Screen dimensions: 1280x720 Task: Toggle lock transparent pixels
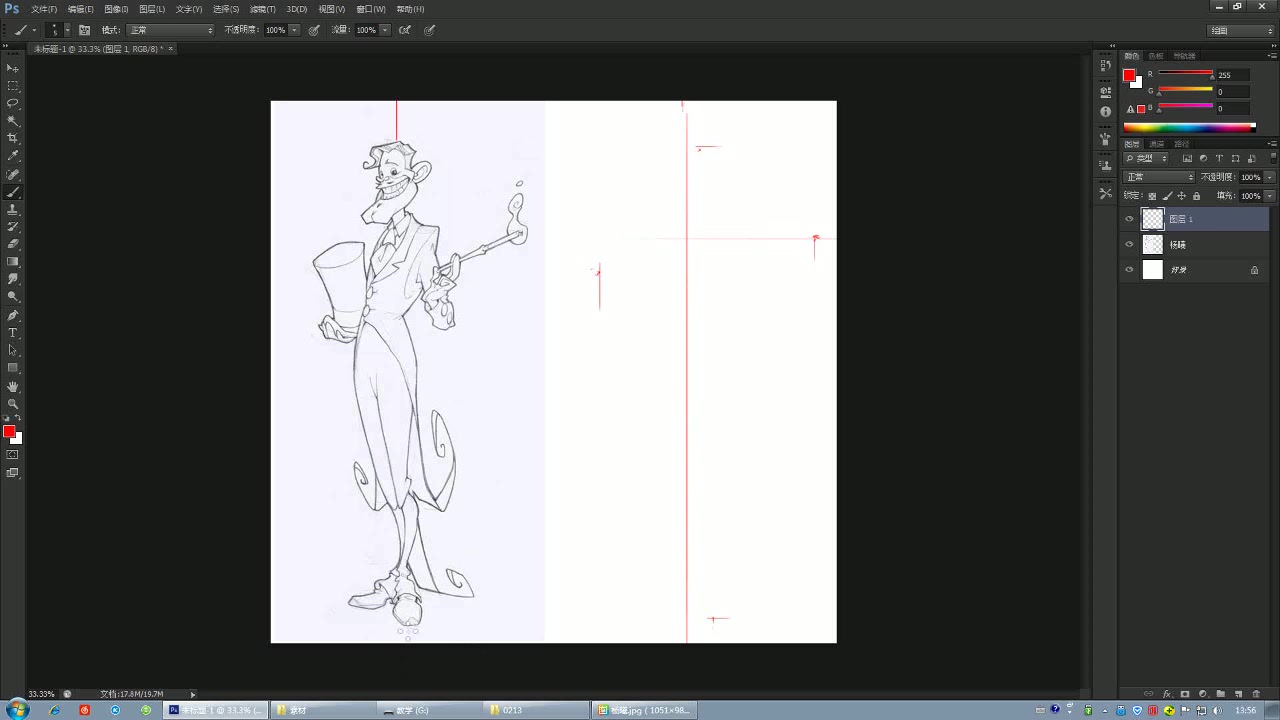tap(1152, 196)
